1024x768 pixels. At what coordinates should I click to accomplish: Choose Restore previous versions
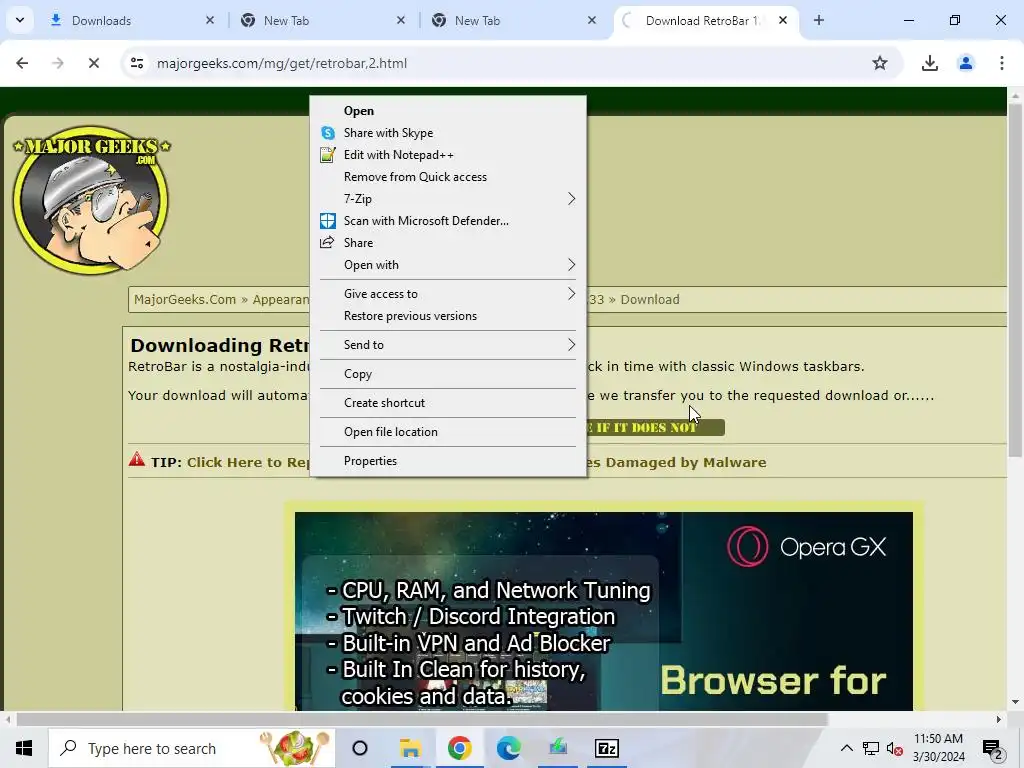click(x=448, y=316)
